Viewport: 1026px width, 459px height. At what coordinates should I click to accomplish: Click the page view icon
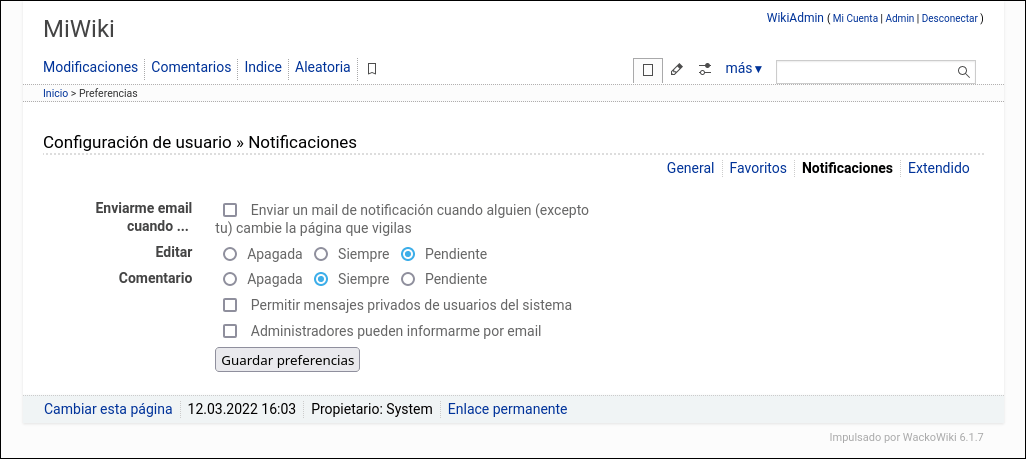click(648, 70)
